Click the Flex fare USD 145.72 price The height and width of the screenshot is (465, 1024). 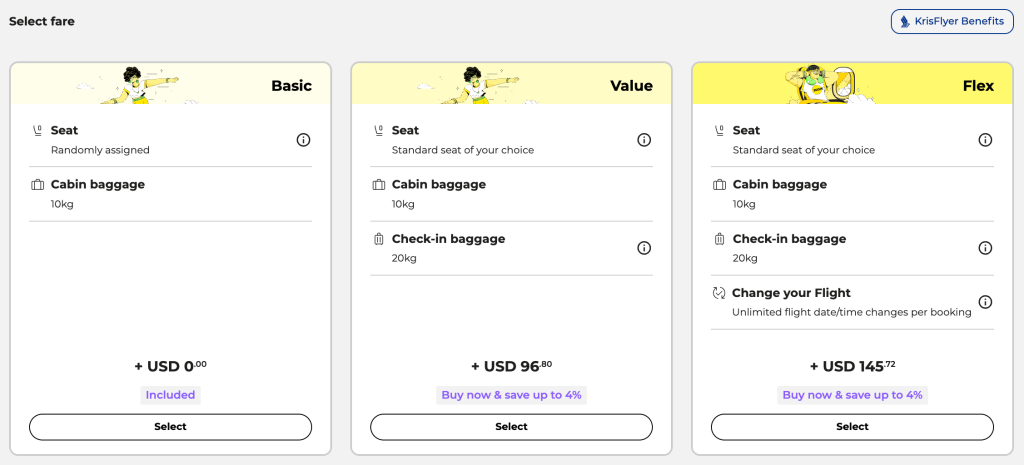[x=852, y=366]
